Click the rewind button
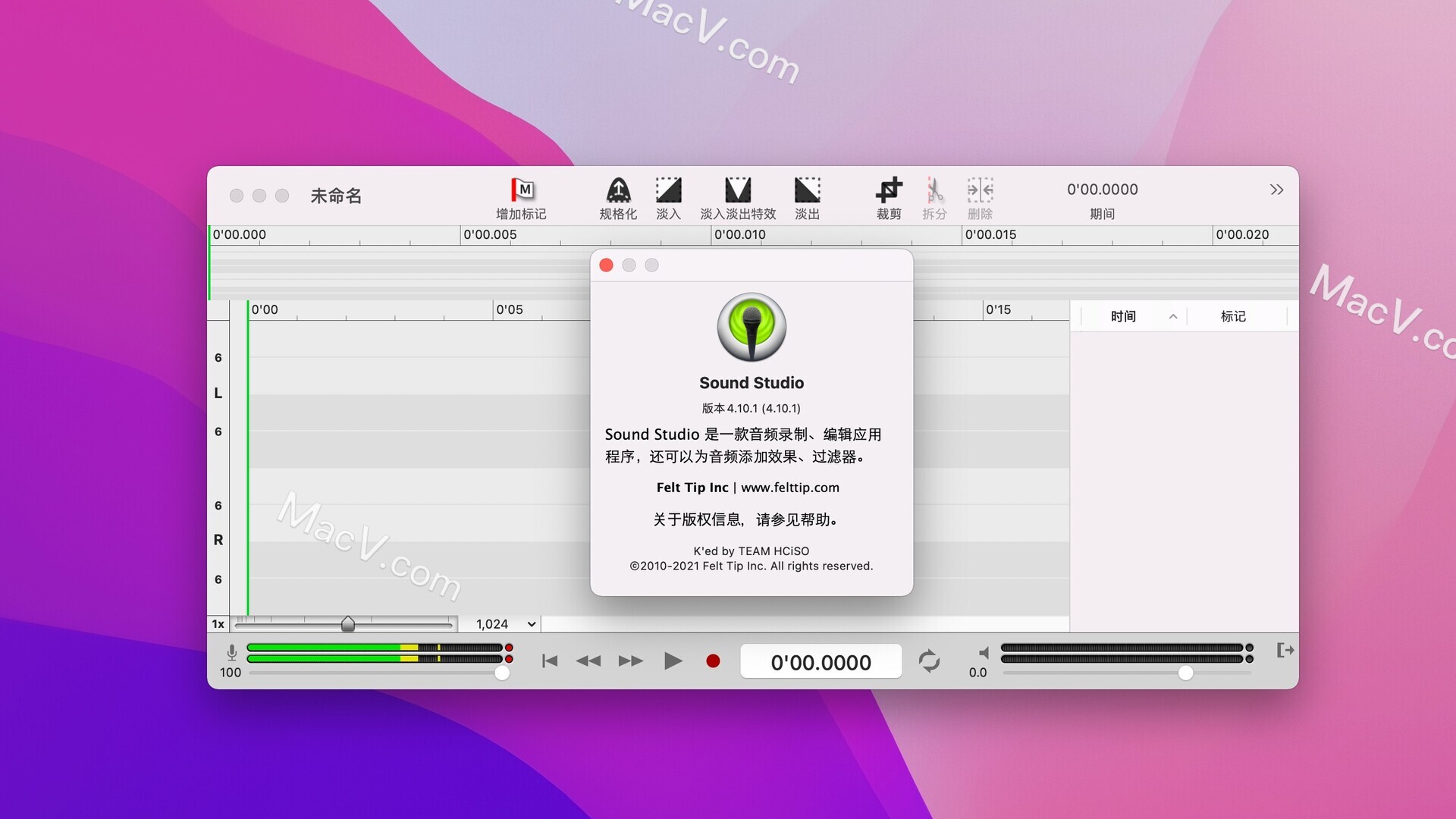Image resolution: width=1456 pixels, height=819 pixels. pos(588,661)
